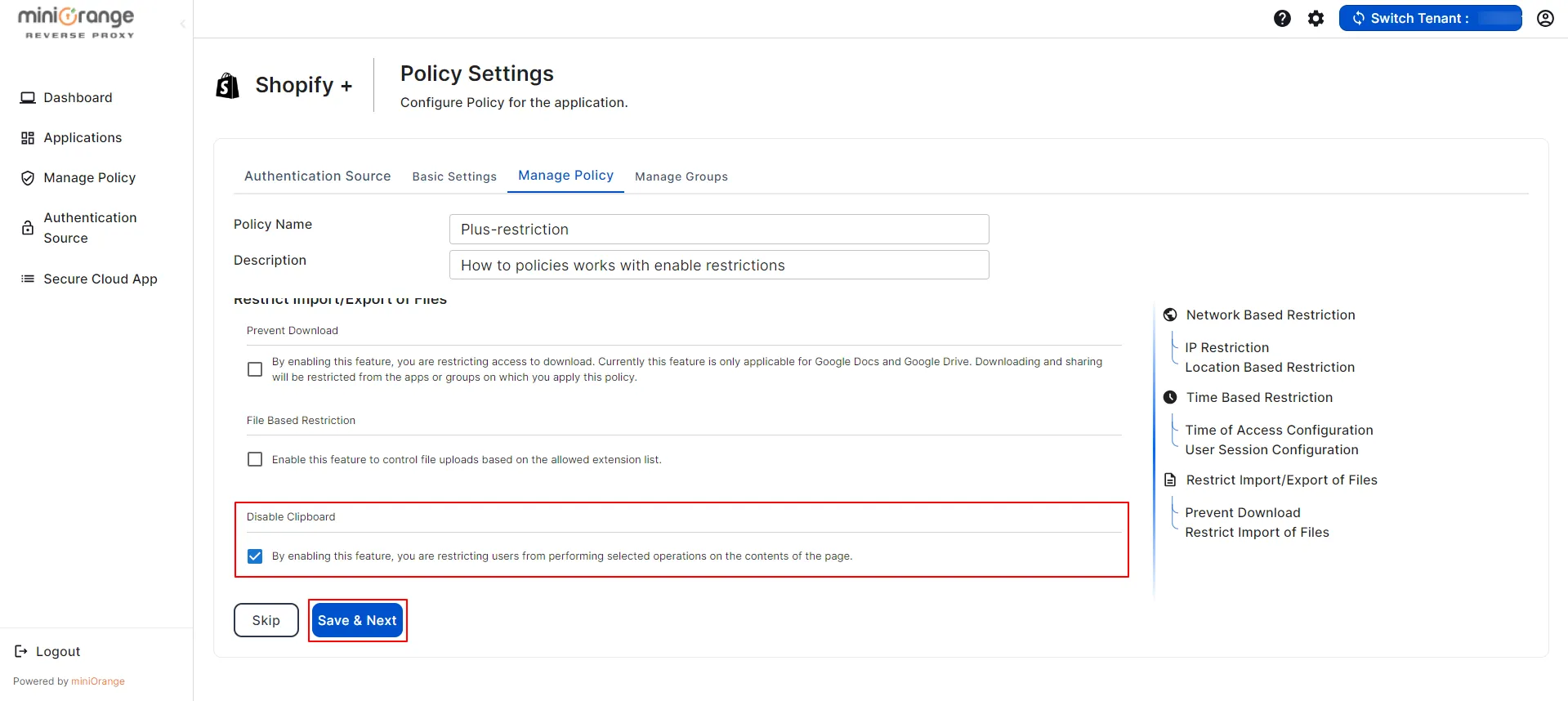
Task: Enable the Prevent Download checkbox
Action: pos(255,369)
